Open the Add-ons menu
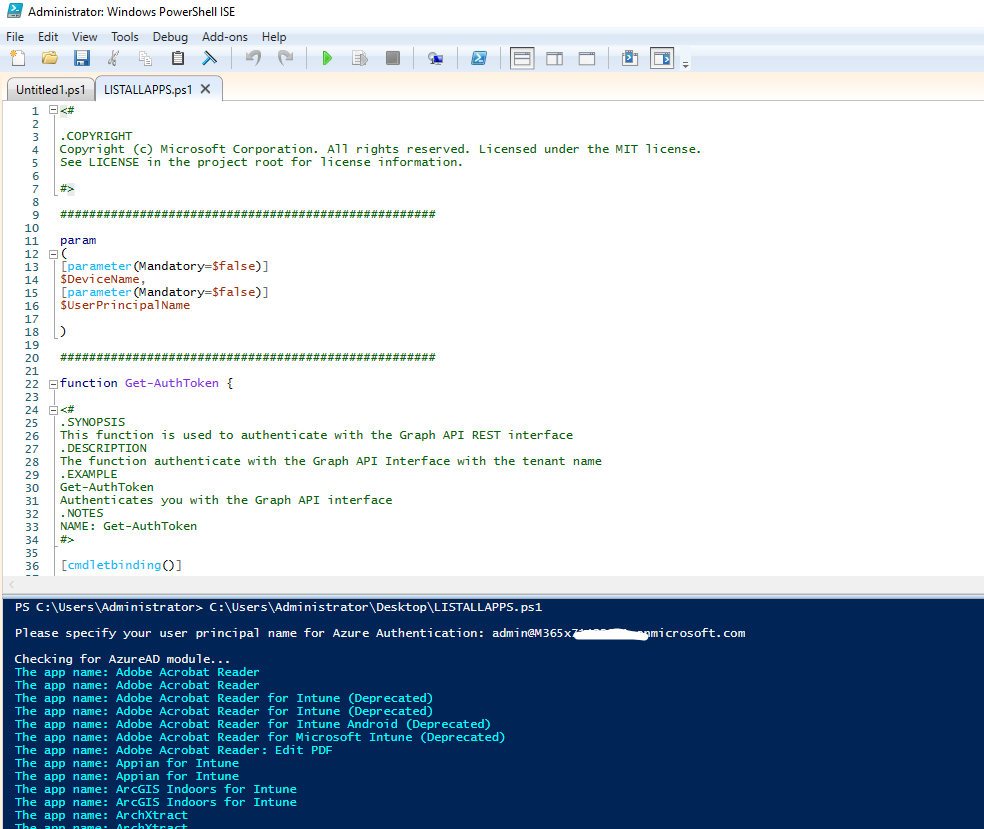Screen dimensions: 984x829 tap(225, 37)
